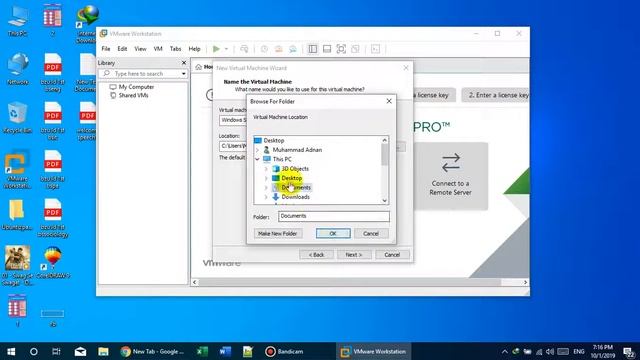Image resolution: width=640 pixels, height=360 pixels.
Task: Open the File menu
Action: pos(106,49)
